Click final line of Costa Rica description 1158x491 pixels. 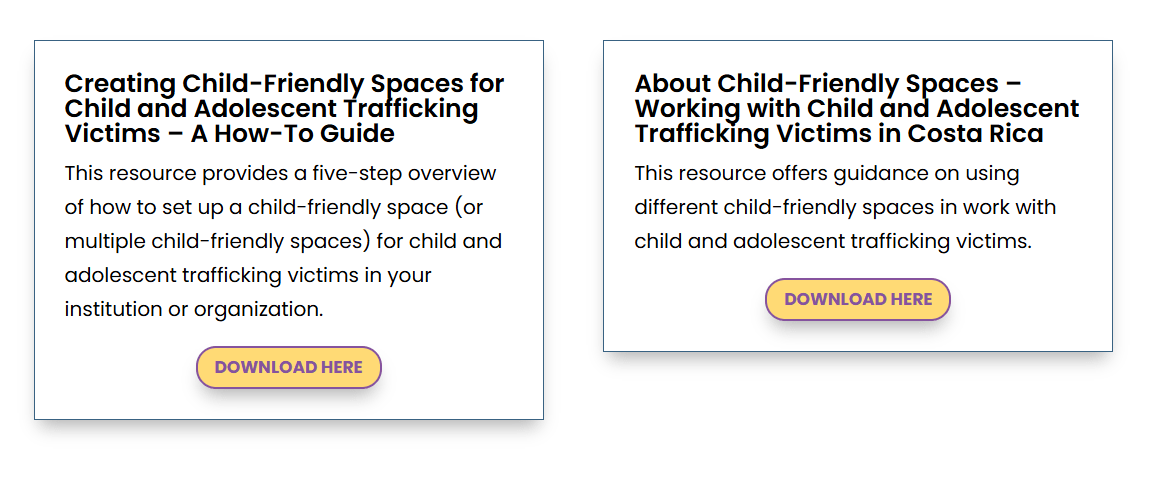(832, 241)
